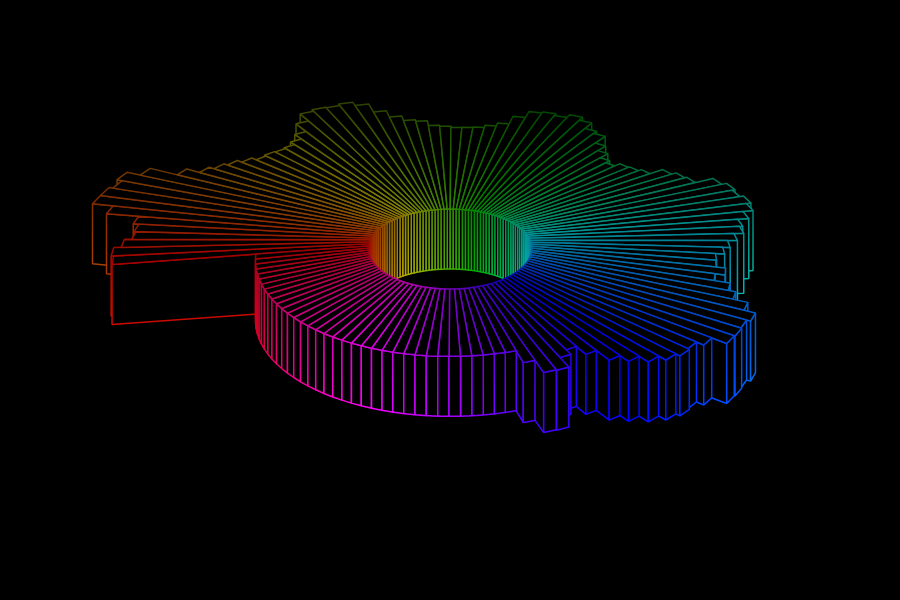Image resolution: width=900 pixels, height=600 pixels.
Task: Click the large red-outlined rectangular panel on the left
Action: point(183,289)
